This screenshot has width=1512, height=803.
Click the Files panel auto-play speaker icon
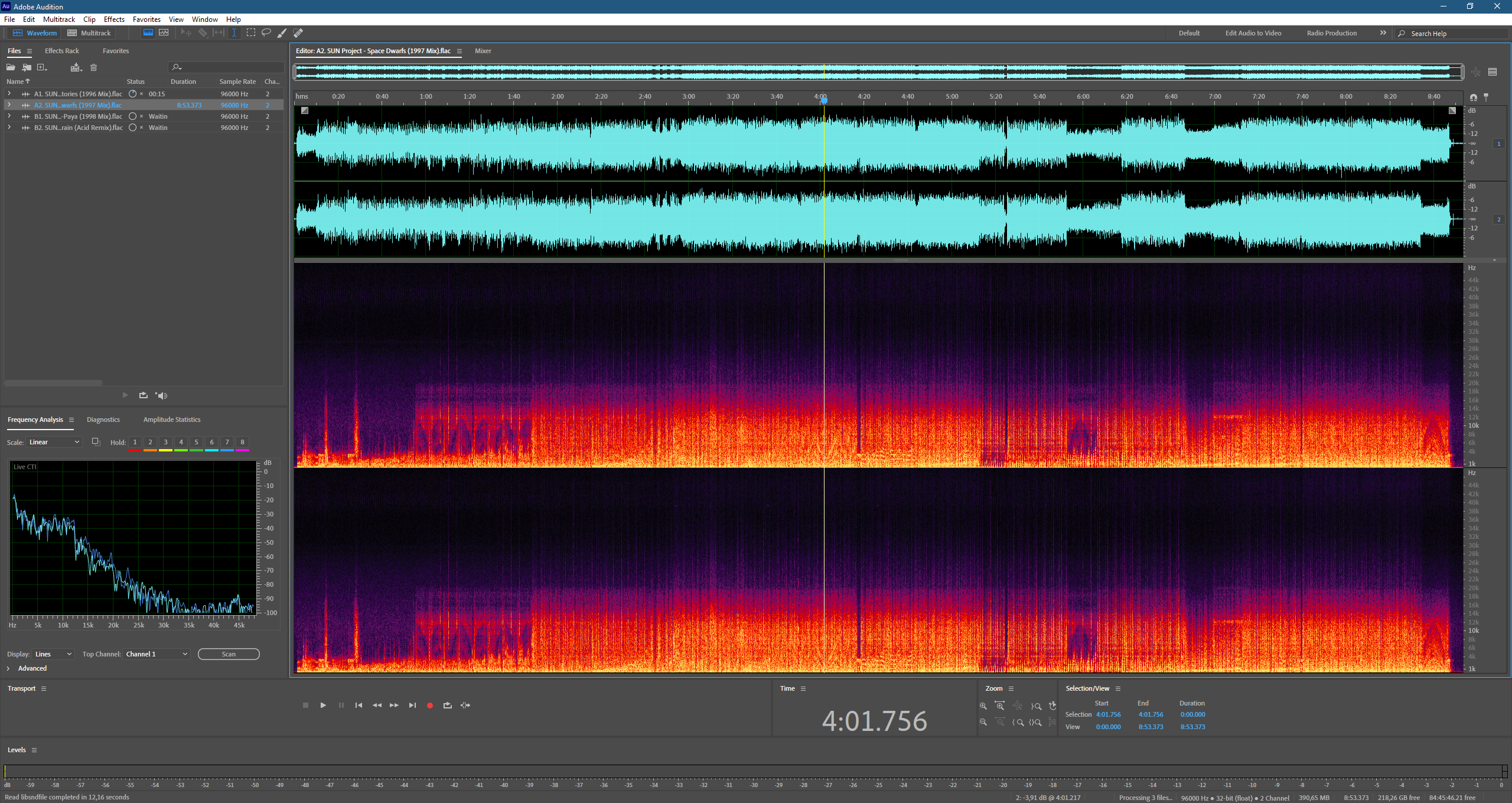[161, 395]
